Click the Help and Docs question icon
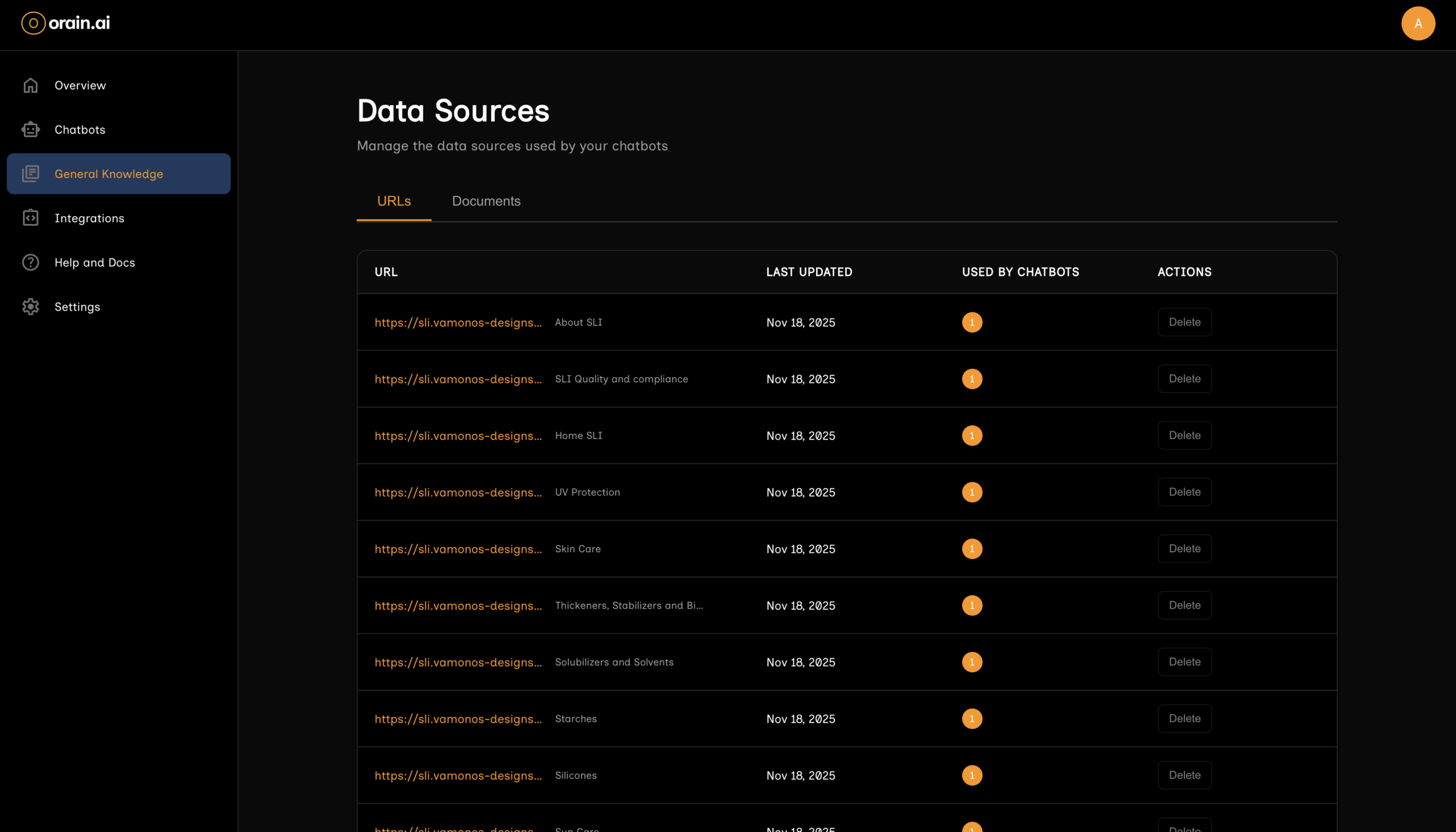1456x832 pixels. pos(30,262)
